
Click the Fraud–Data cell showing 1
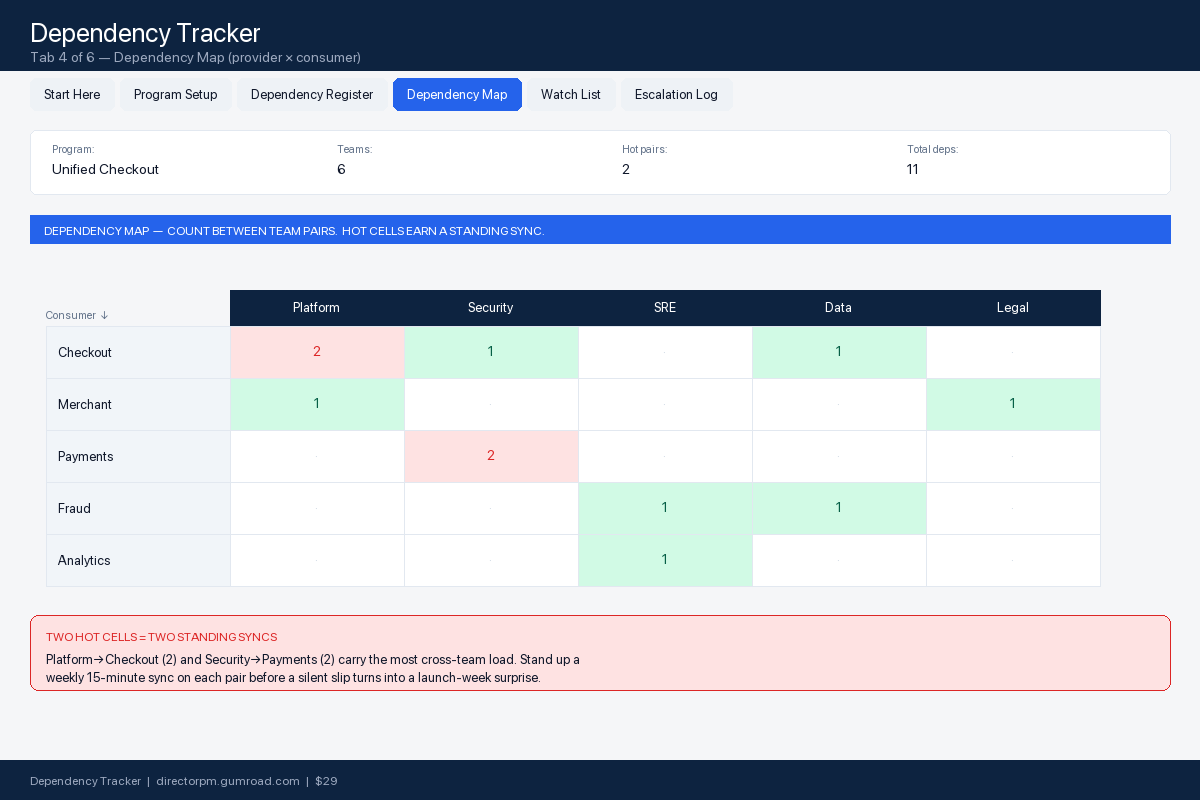839,509
